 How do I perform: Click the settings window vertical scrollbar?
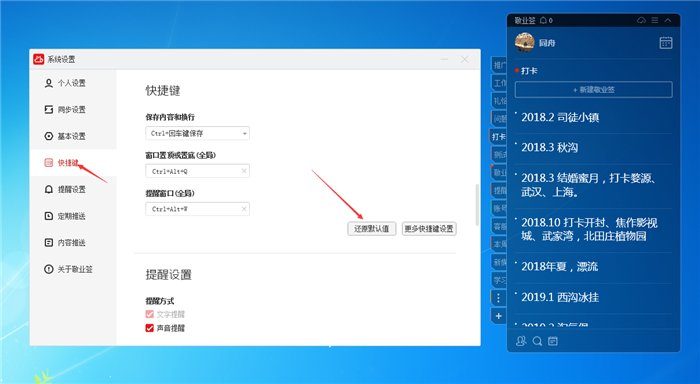(x=477, y=205)
